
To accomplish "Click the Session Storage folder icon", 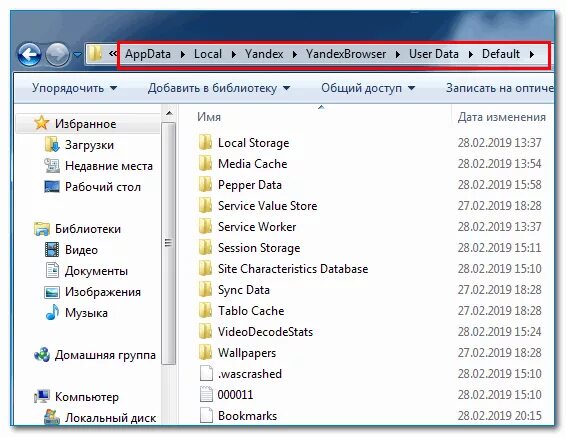I will point(205,248).
